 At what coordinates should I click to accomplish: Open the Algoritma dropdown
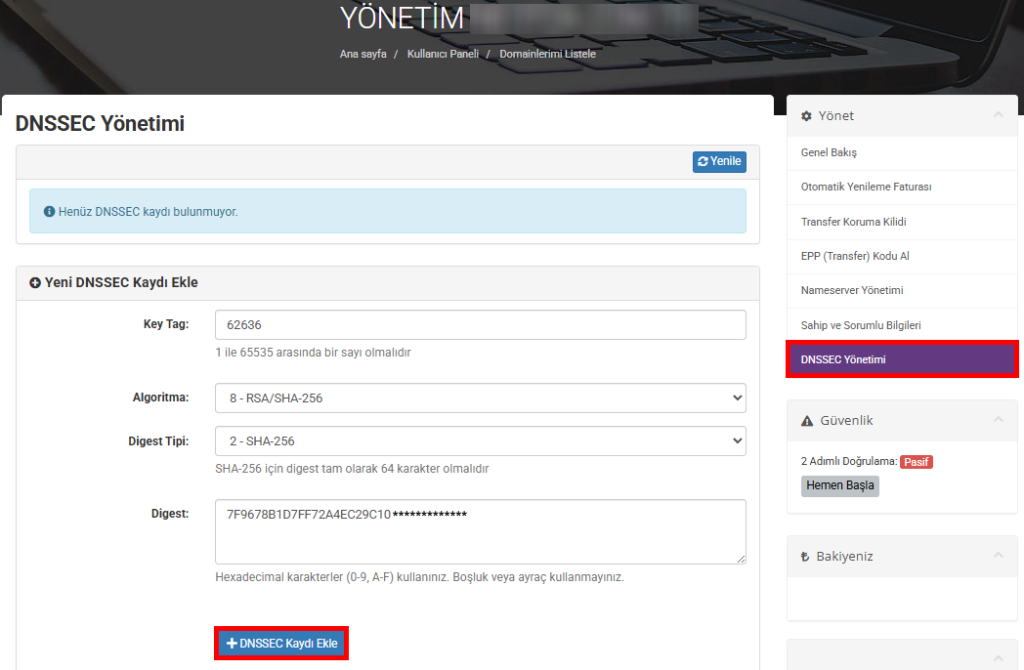point(480,398)
